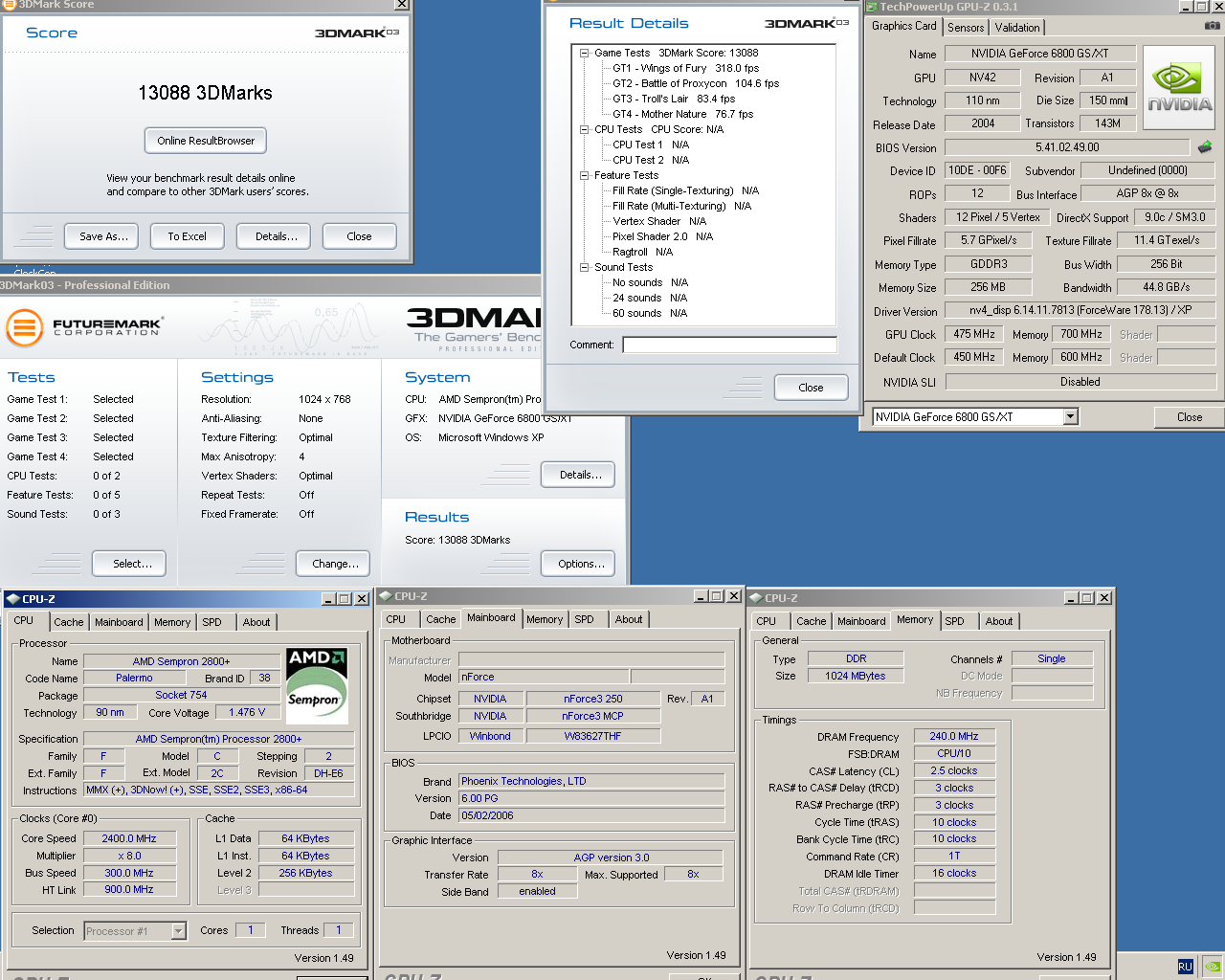
Task: Click the Futuremark Corporation logo
Action: click(86, 327)
